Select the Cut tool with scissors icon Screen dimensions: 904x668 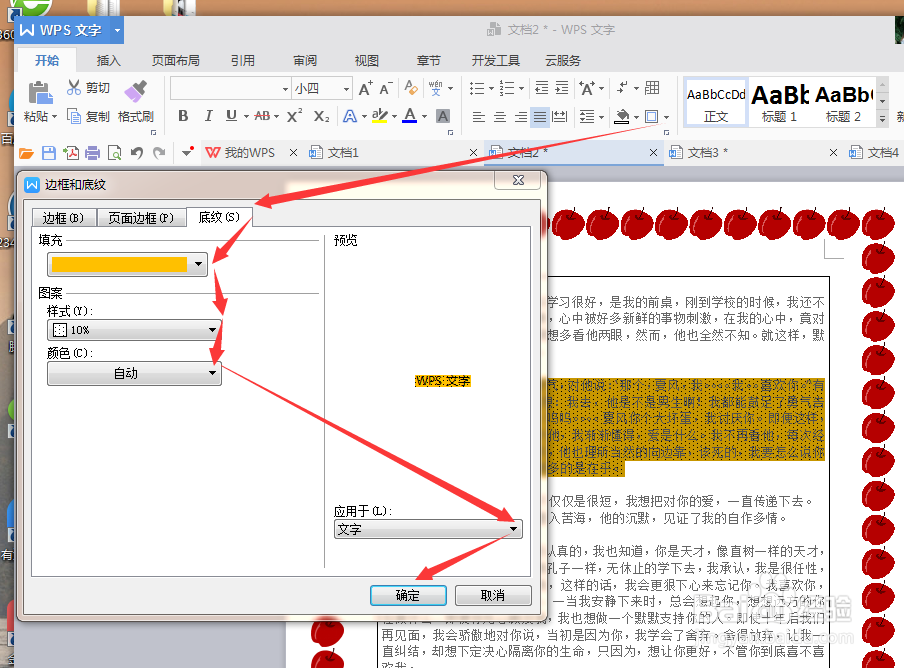click(88, 87)
